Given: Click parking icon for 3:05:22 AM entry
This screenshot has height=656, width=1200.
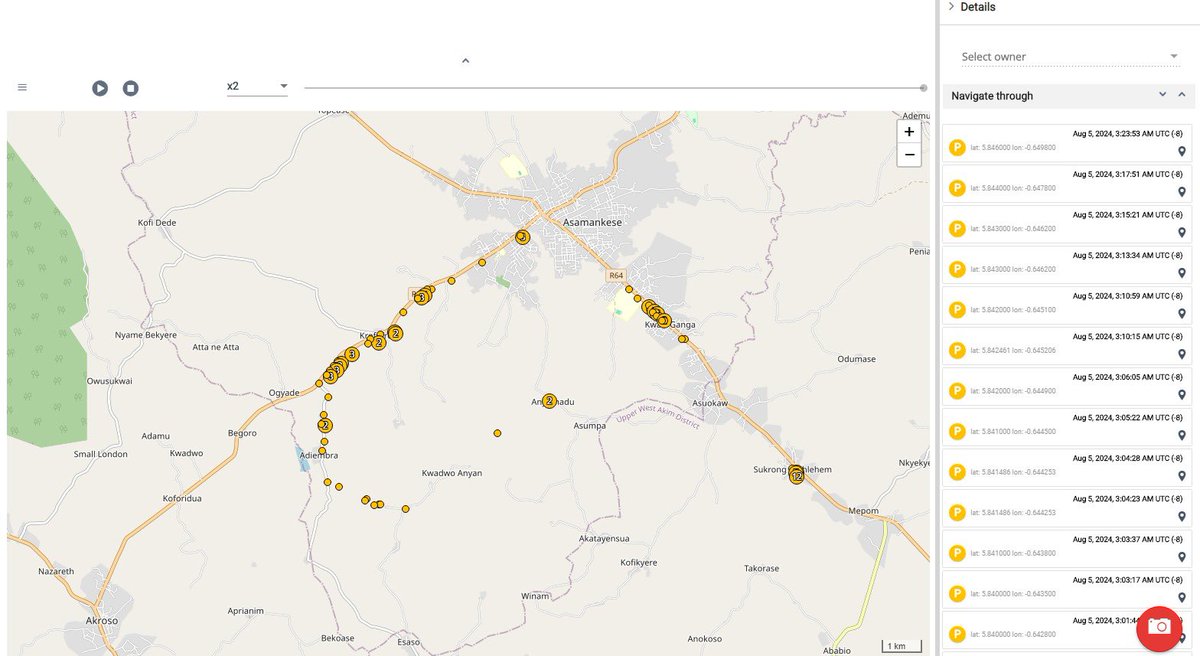Looking at the screenshot, I should 957,431.
